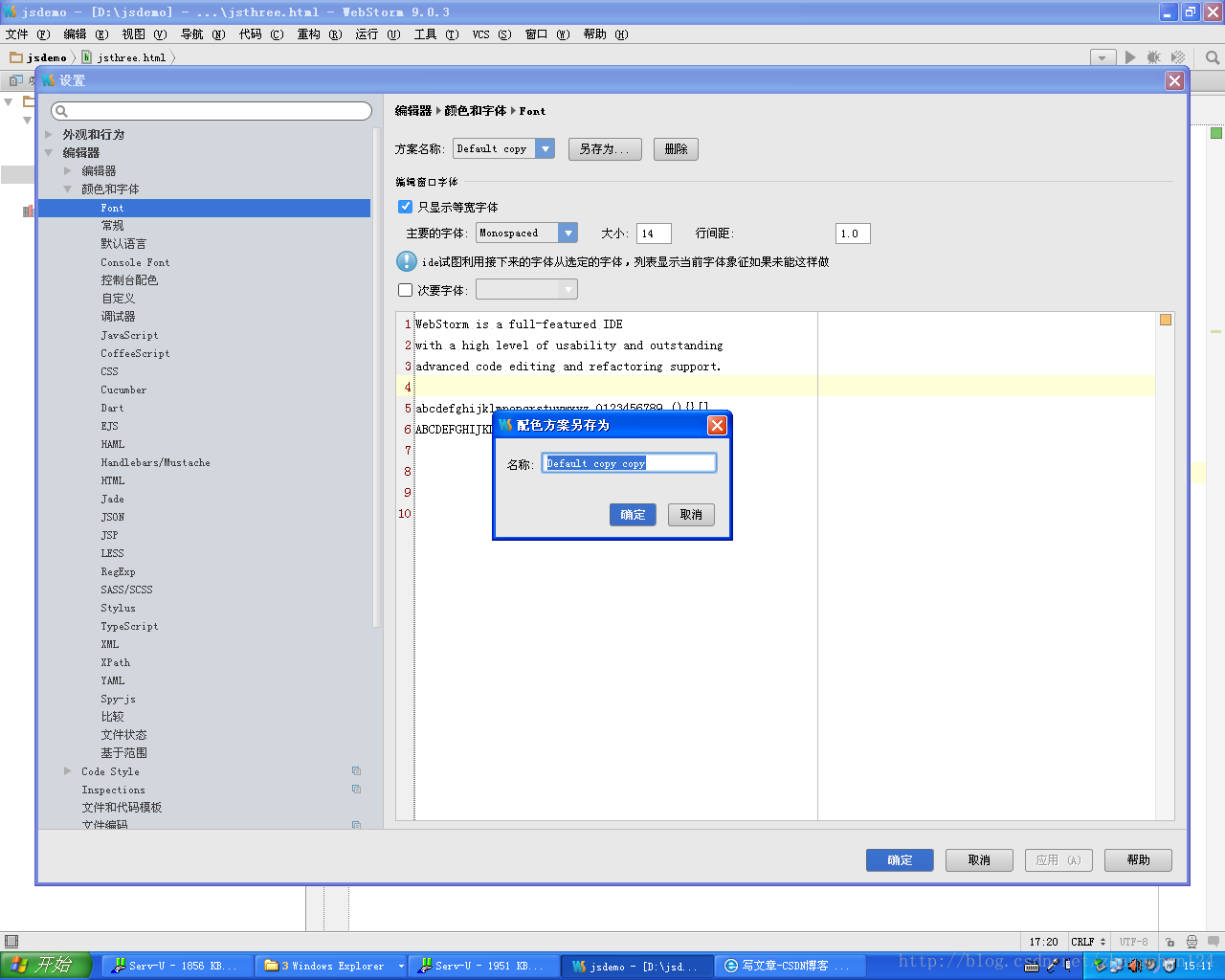Screen dimensions: 1225x980
Task: Click the 名称 scheme name field
Action: coord(629,463)
